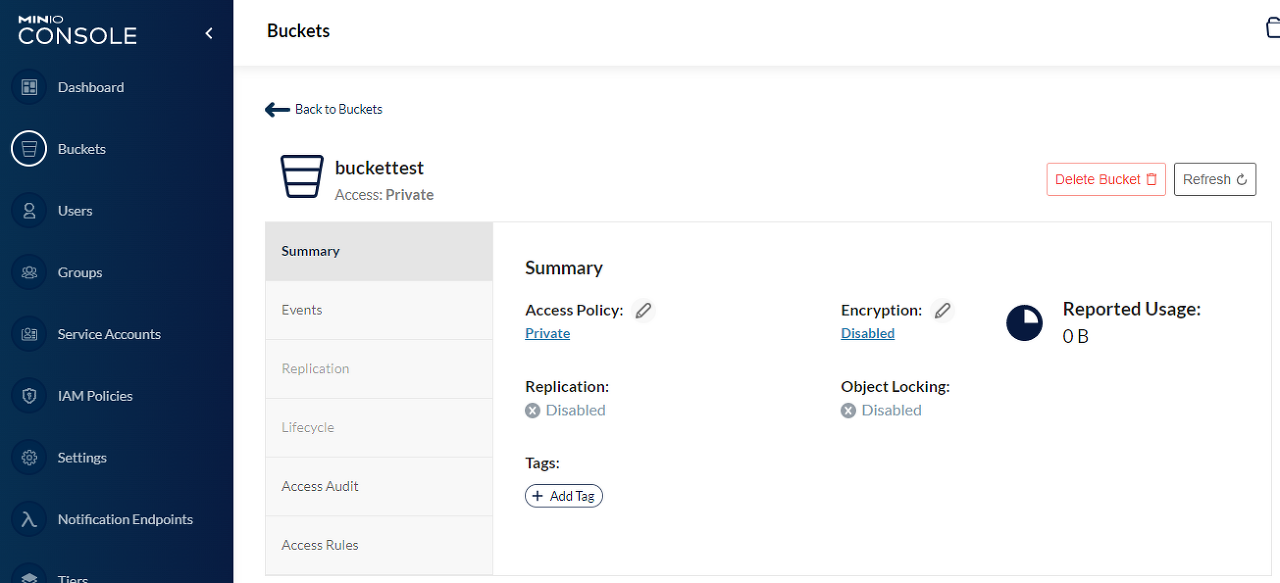Click the Add Tag button
Screen dimensions: 1280x583
564,496
